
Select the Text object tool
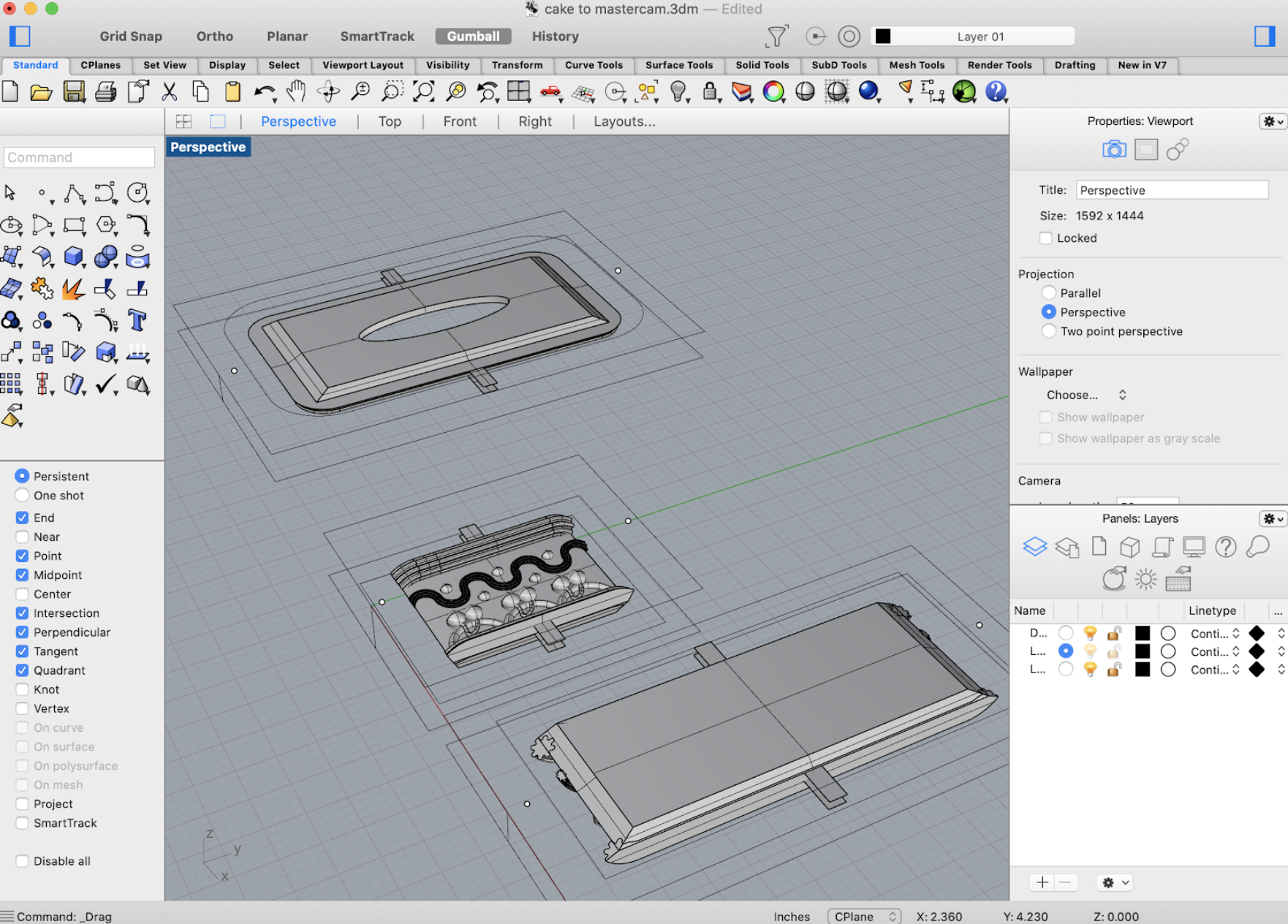[137, 320]
